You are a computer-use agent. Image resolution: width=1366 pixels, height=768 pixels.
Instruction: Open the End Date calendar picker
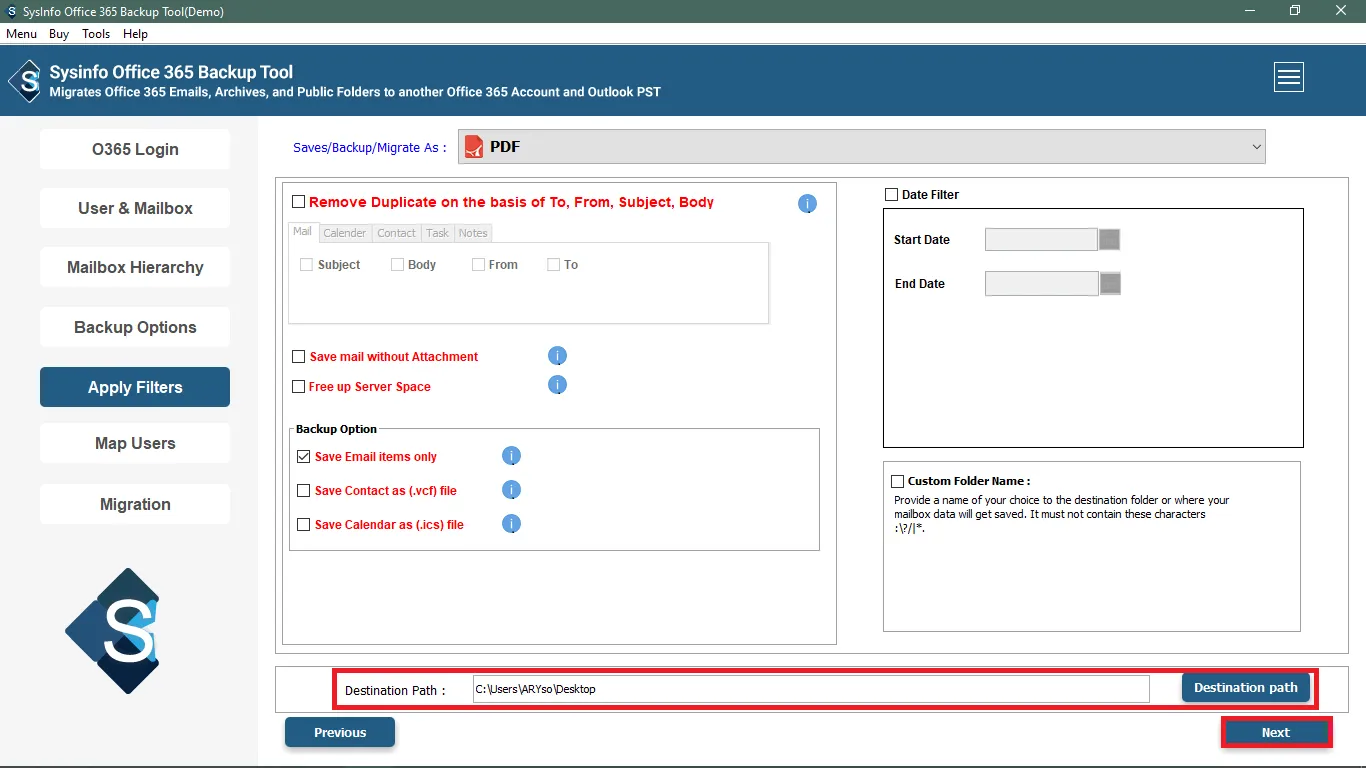pos(1109,284)
